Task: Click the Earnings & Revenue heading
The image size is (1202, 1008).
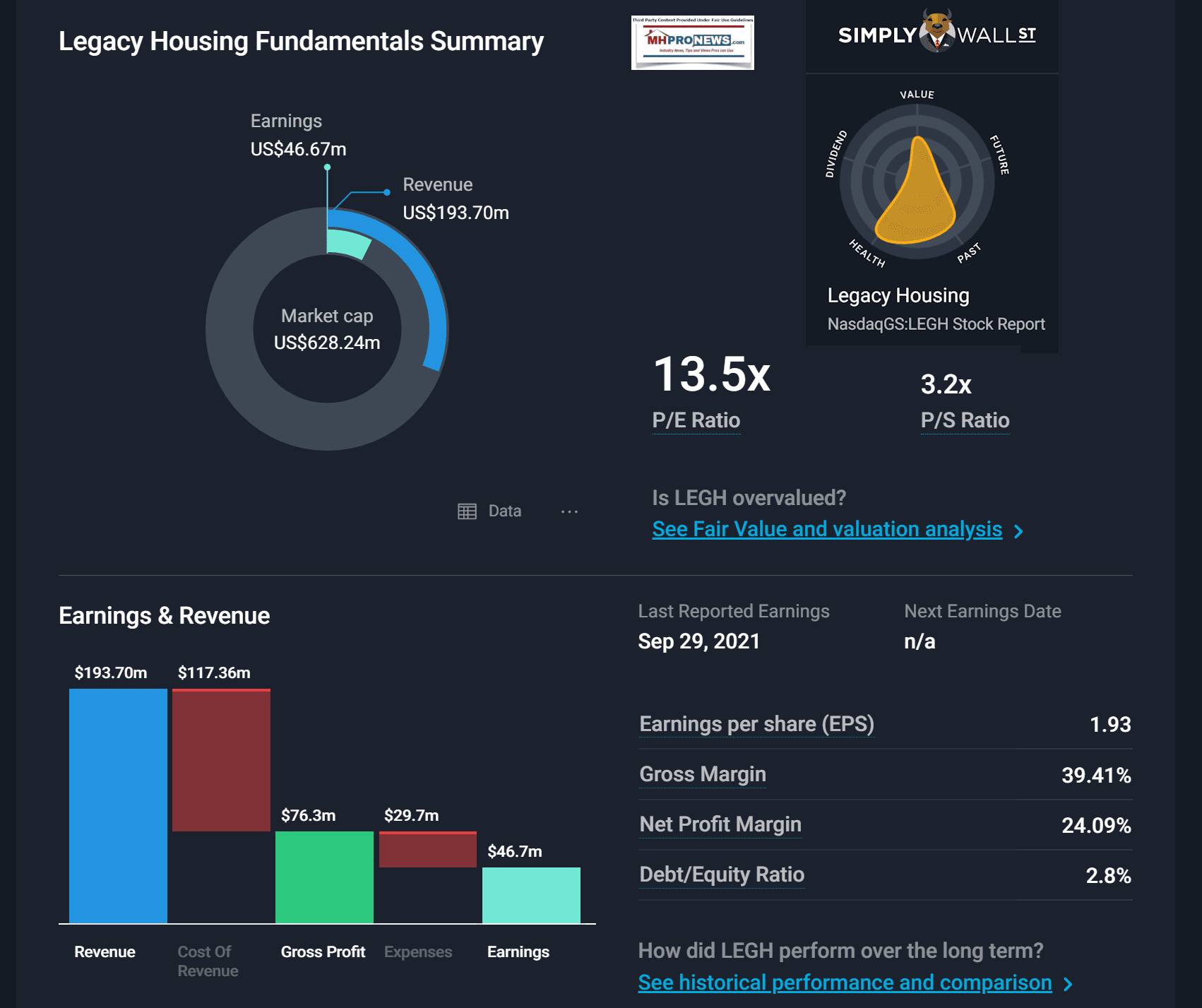Action: (x=164, y=616)
